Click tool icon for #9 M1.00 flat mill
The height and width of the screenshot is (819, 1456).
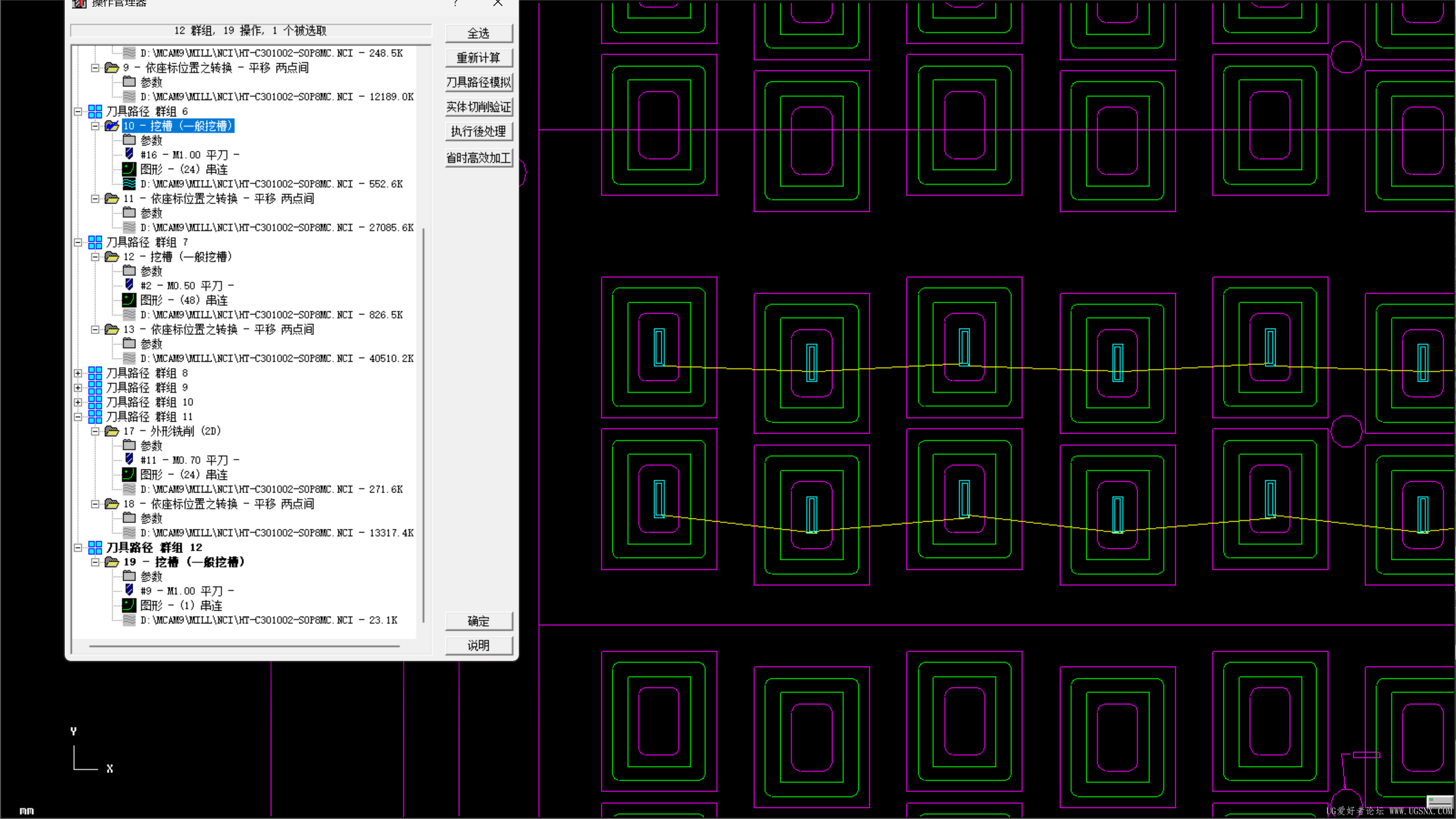pos(129,591)
